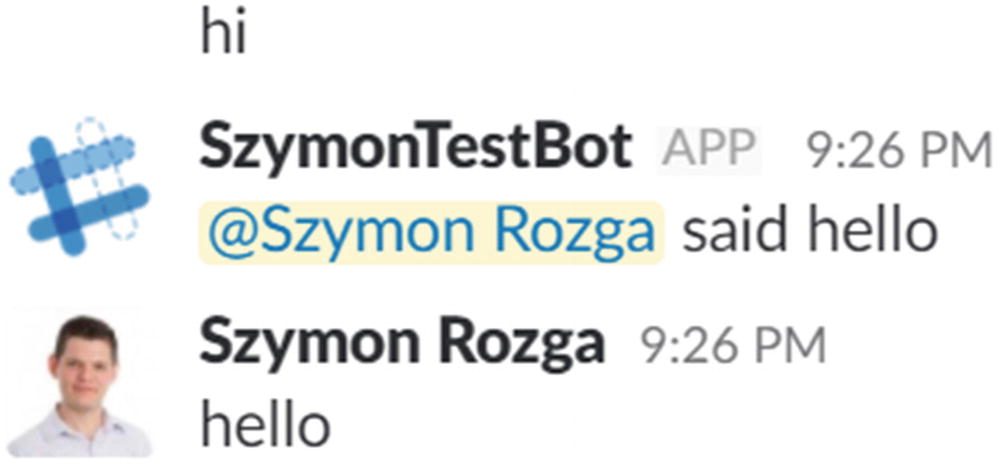
Task: Click the bold Szymon Rozga sender name
Action: tap(402, 344)
